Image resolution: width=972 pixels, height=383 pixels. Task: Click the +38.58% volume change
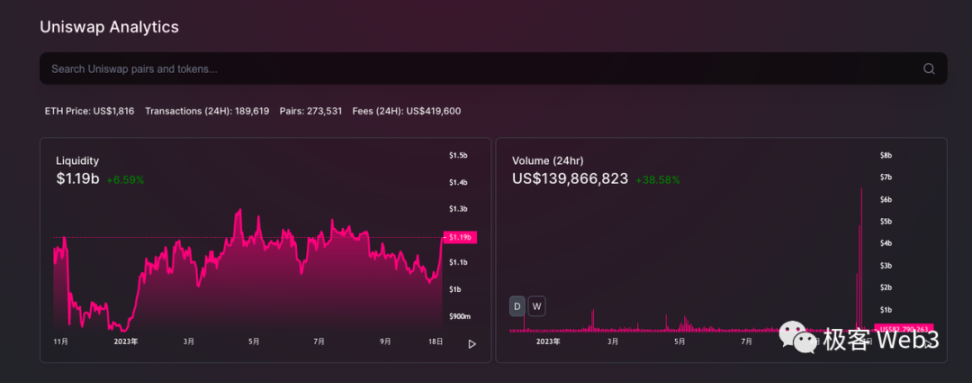click(658, 180)
